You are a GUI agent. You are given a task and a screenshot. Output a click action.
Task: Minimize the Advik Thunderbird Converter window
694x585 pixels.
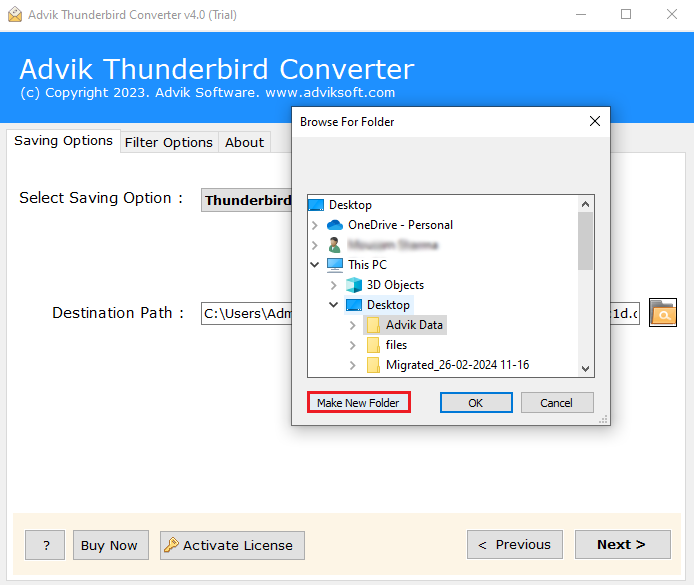581,15
